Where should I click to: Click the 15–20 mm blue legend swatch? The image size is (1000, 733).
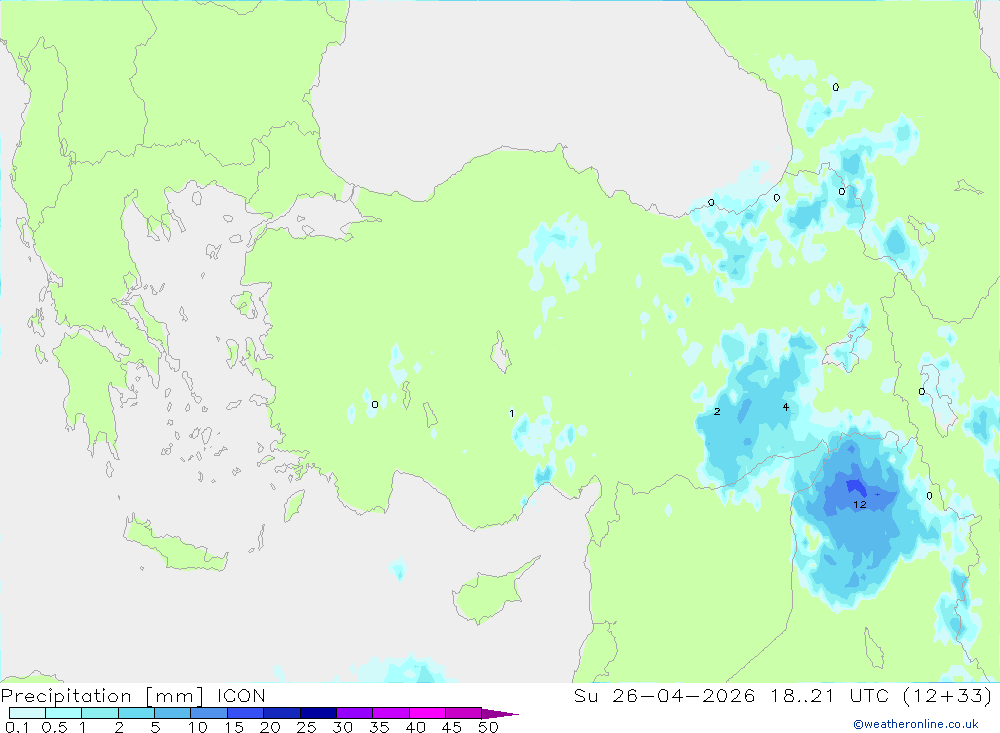click(245, 713)
